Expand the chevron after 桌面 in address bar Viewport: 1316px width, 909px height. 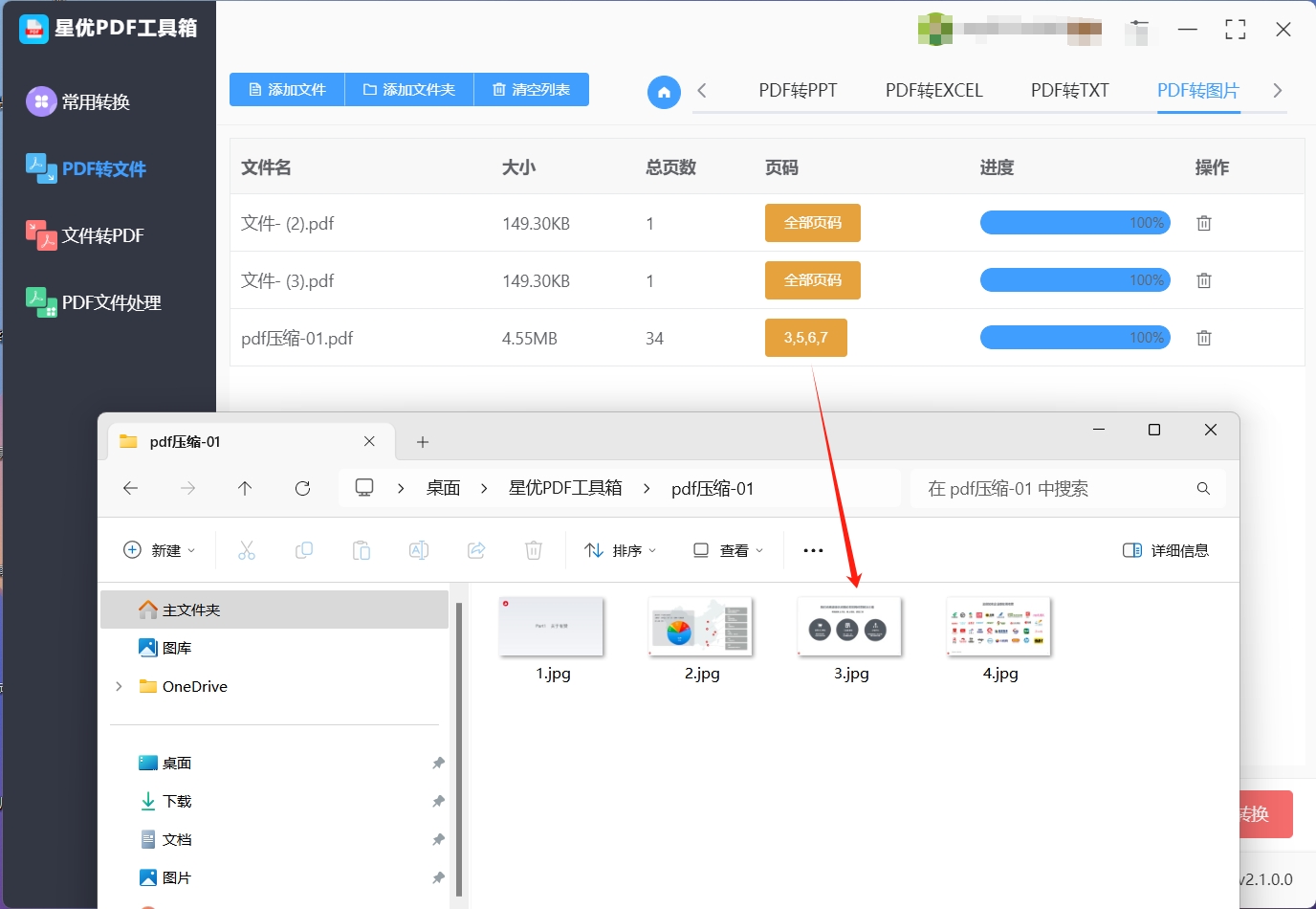tap(484, 488)
